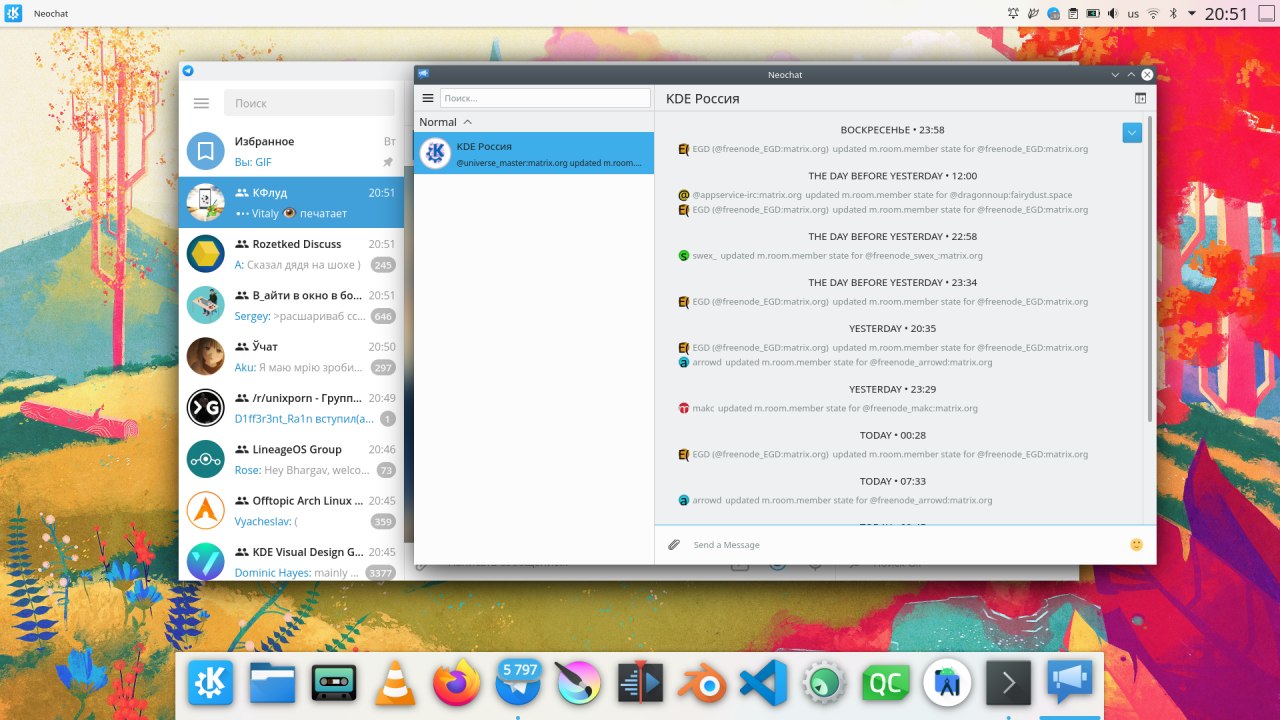
Task: Click the swex_ user avatar
Action: [684, 256]
